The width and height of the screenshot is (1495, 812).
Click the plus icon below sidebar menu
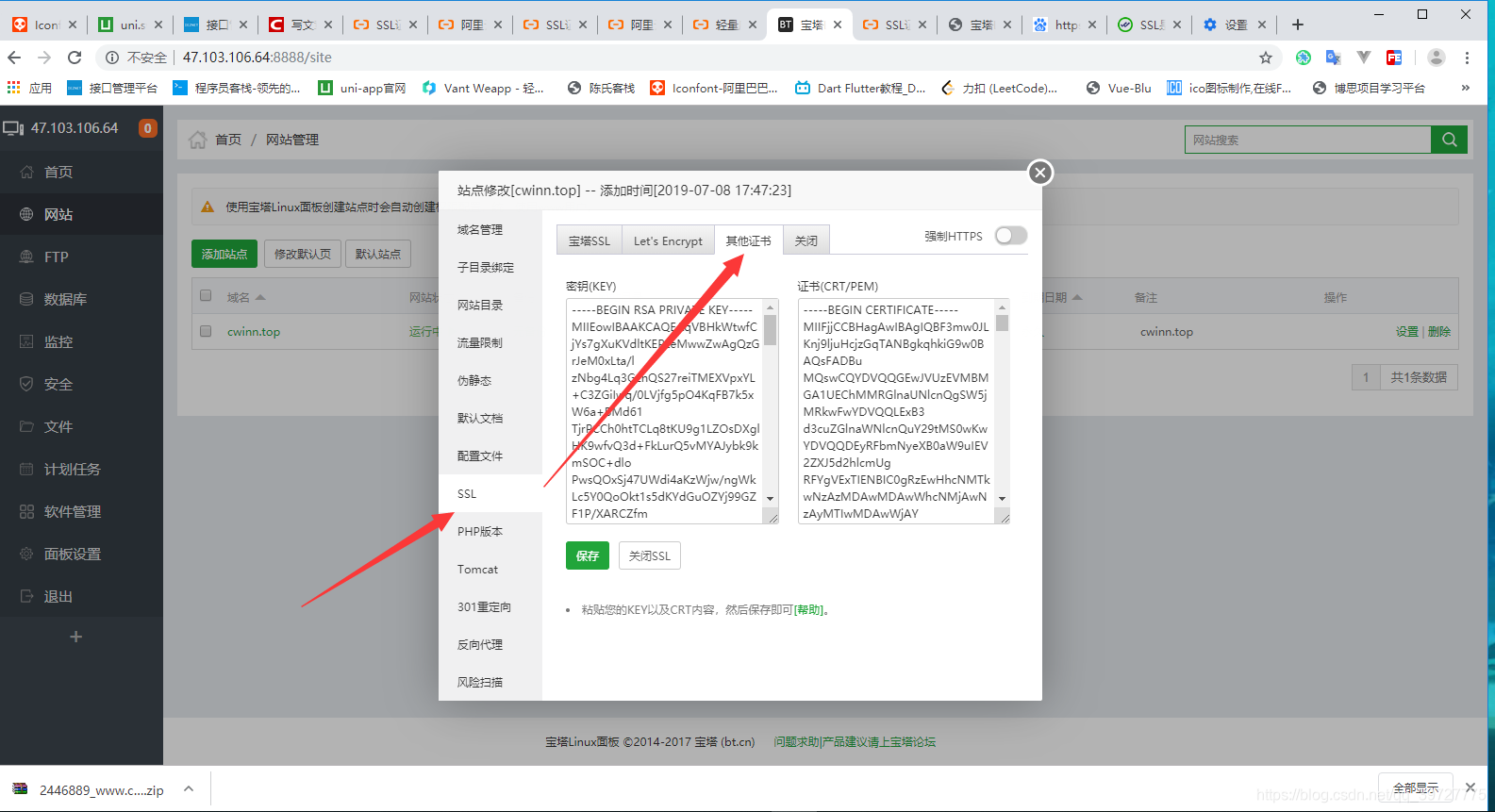tap(76, 637)
